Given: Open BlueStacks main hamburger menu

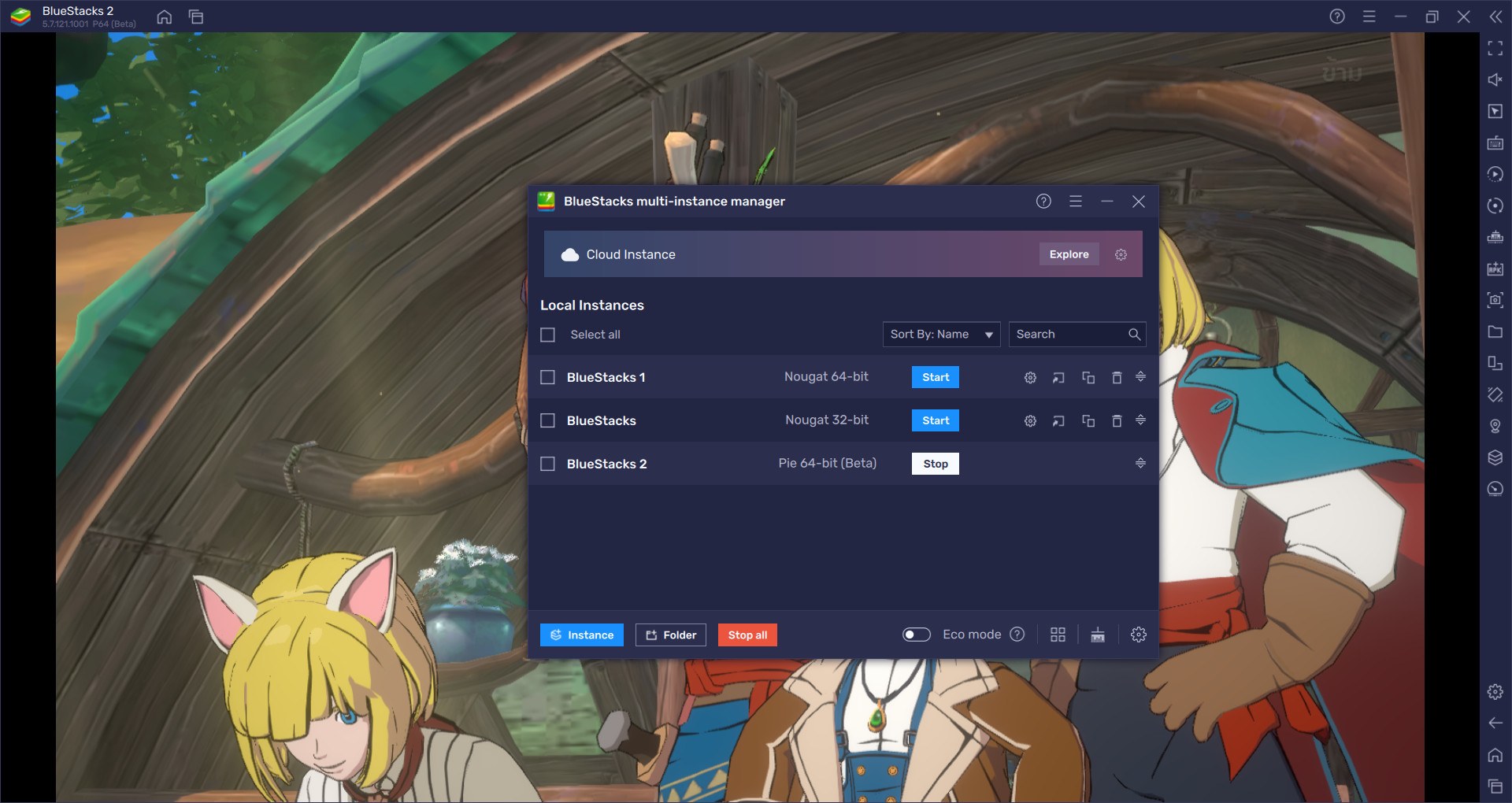Looking at the screenshot, I should (1369, 17).
